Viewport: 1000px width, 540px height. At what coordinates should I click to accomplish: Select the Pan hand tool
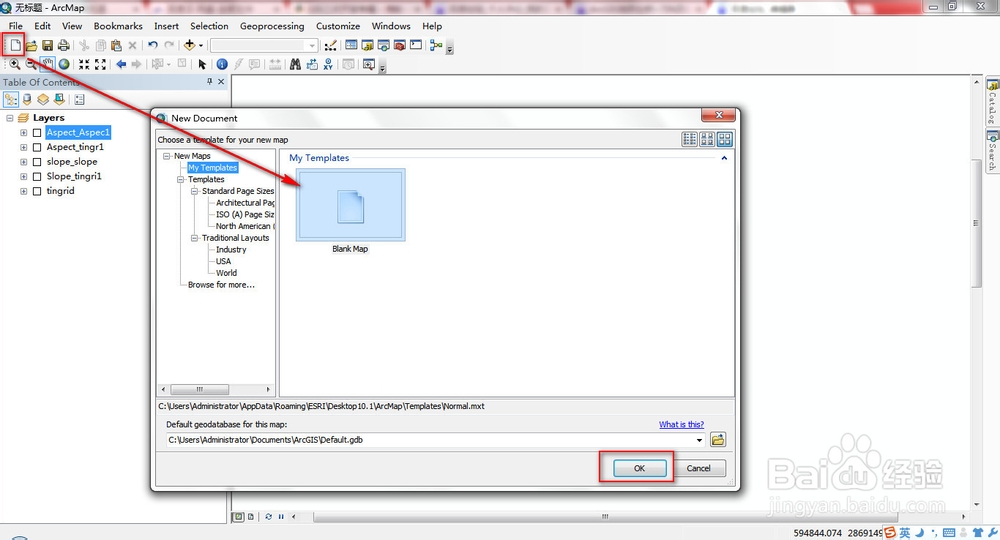point(47,64)
